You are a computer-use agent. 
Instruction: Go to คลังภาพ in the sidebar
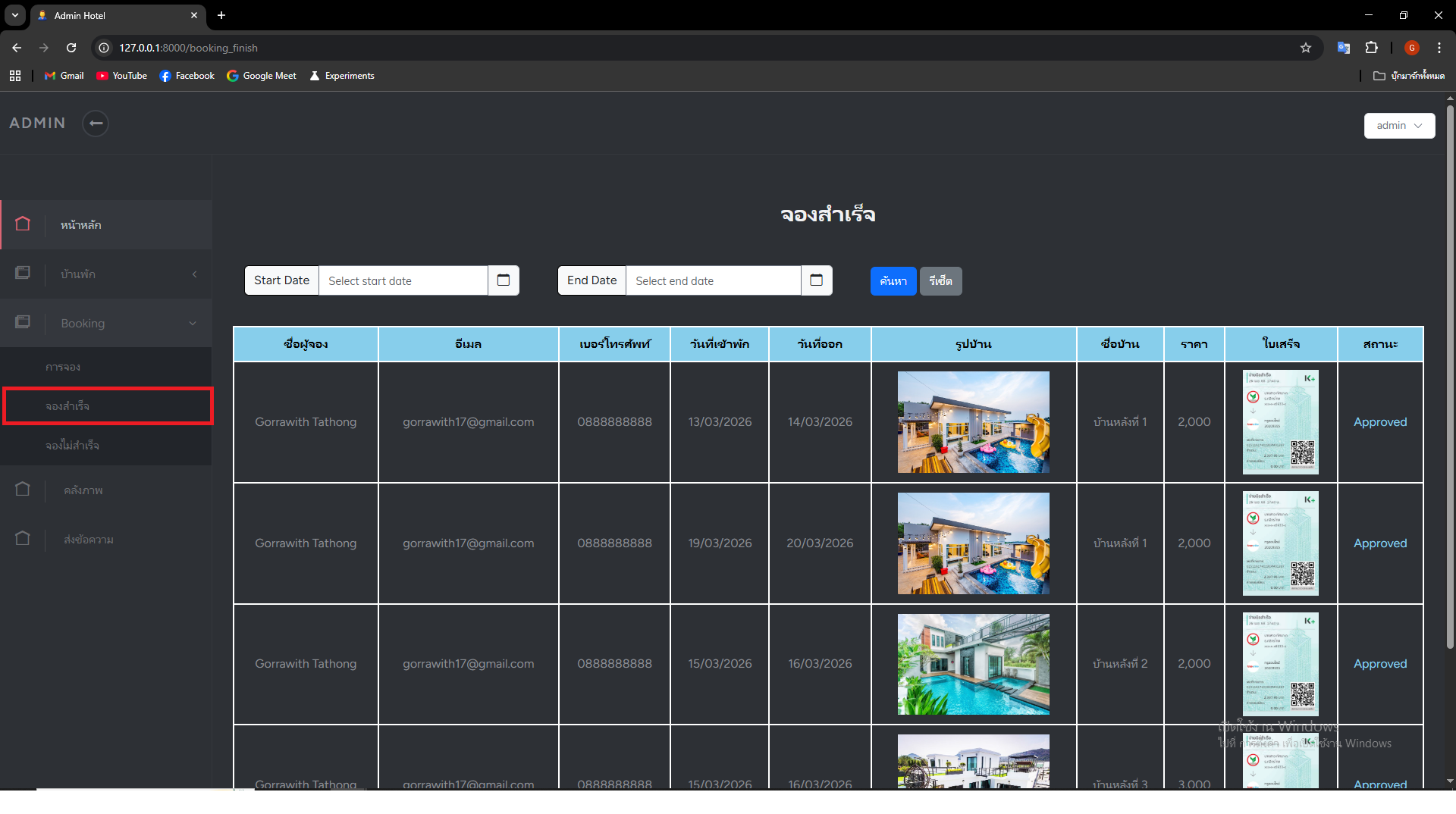tap(83, 490)
